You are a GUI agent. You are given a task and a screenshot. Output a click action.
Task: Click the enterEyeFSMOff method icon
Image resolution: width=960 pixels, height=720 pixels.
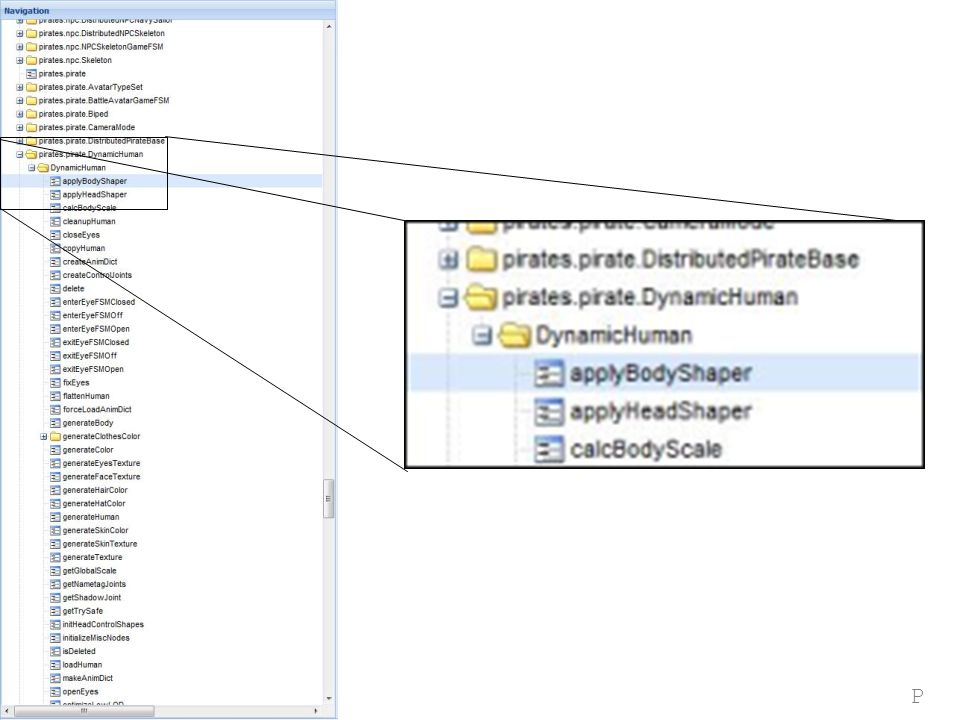click(x=55, y=317)
